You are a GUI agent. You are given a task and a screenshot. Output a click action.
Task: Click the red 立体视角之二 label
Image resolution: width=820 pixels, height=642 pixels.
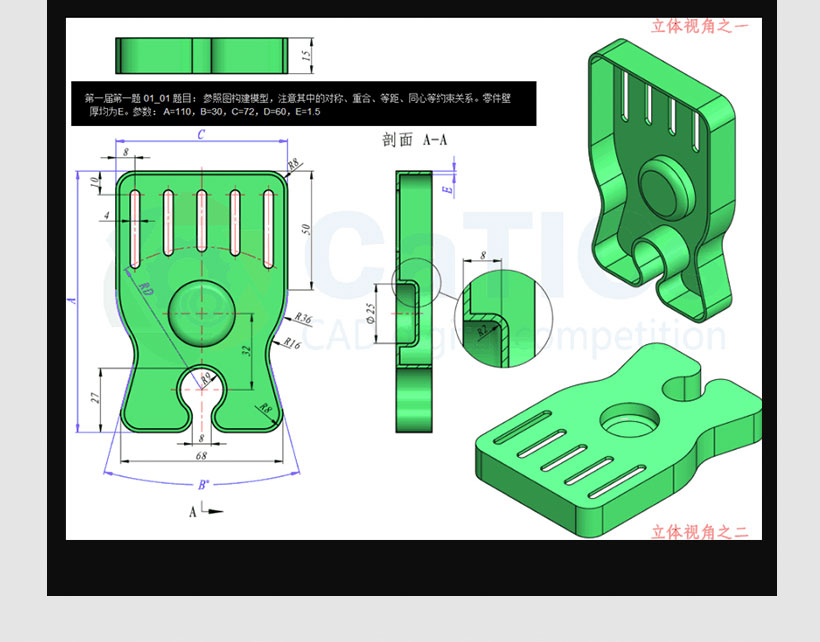pyautogui.click(x=699, y=533)
